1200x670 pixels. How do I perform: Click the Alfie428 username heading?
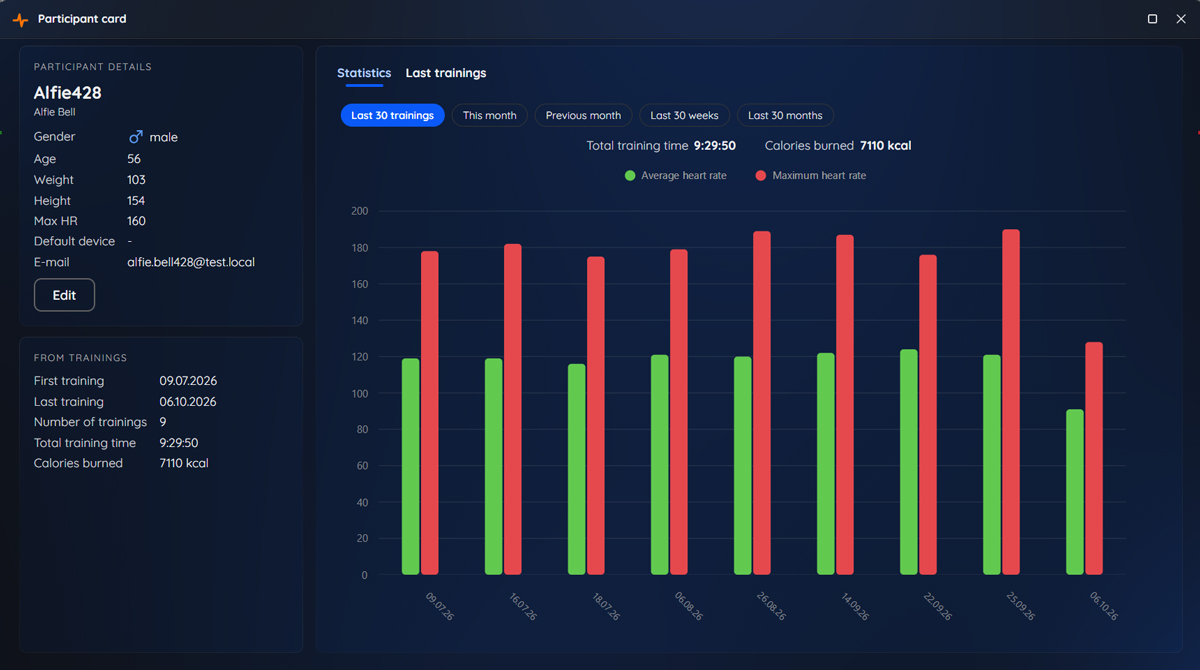pos(68,92)
